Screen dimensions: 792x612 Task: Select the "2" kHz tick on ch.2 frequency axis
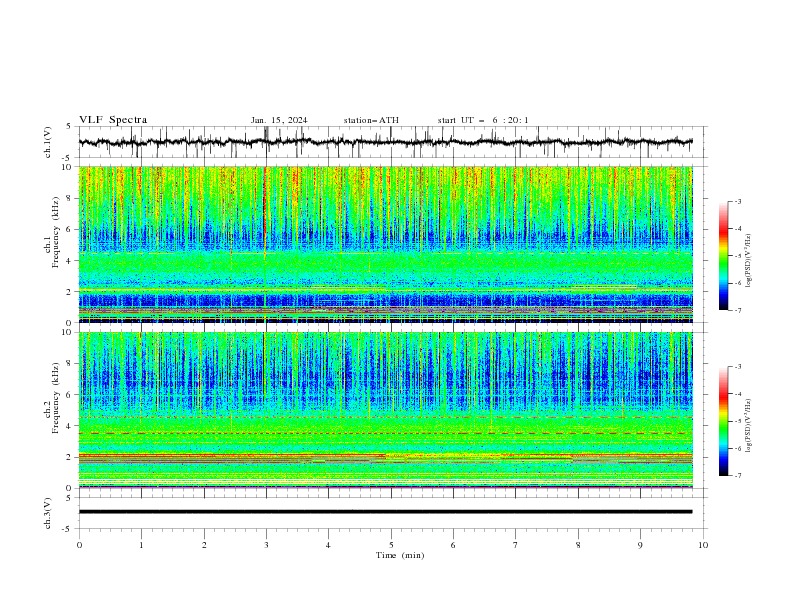coord(70,457)
